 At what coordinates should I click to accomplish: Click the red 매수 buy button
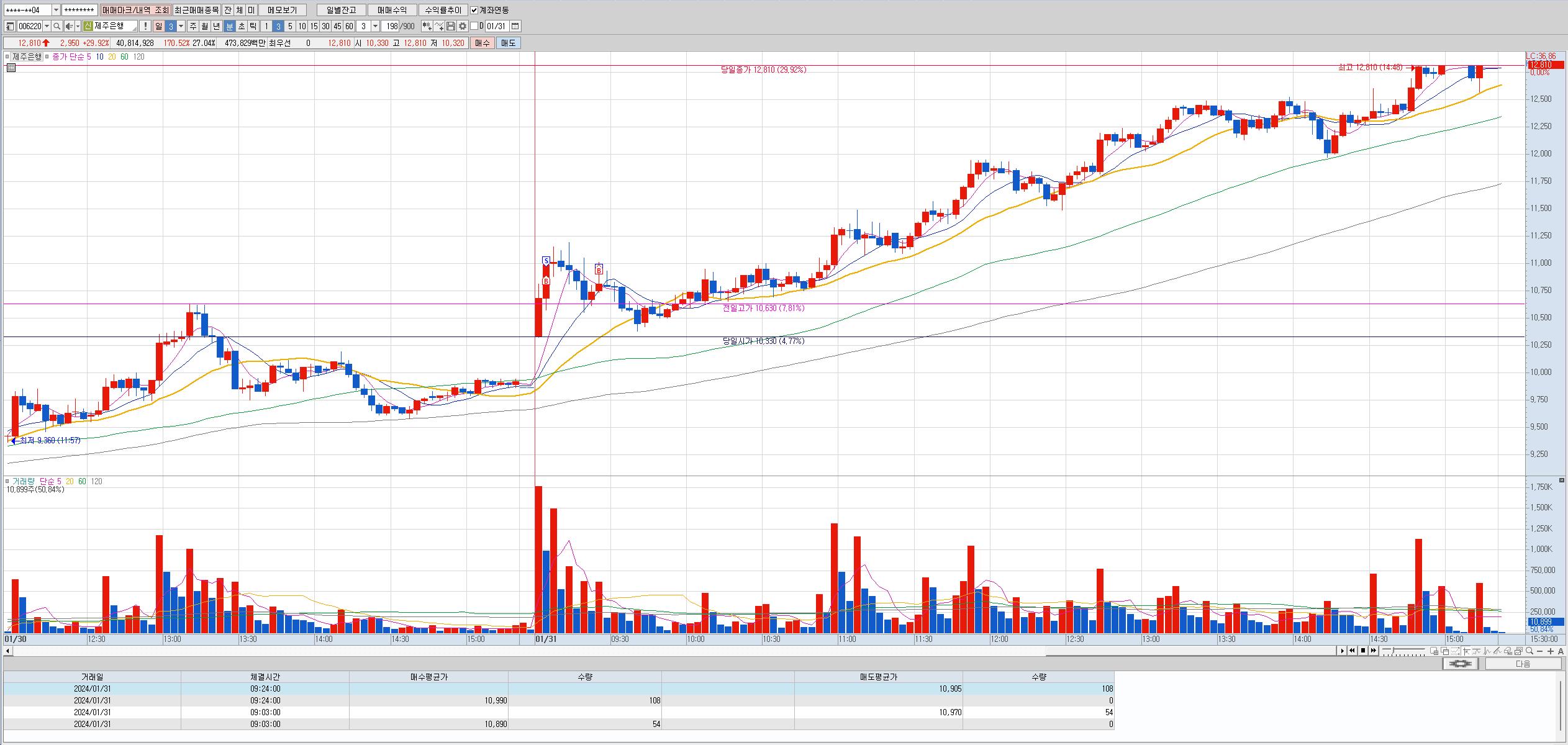483,43
